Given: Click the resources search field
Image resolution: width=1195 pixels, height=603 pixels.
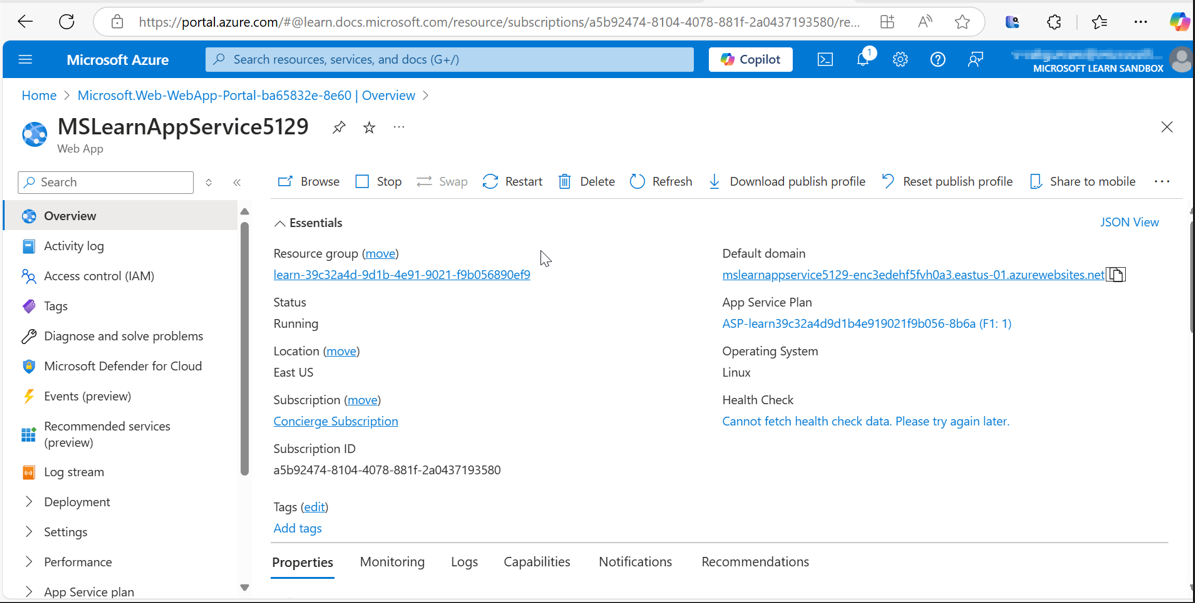Looking at the screenshot, I should pyautogui.click(x=449, y=59).
